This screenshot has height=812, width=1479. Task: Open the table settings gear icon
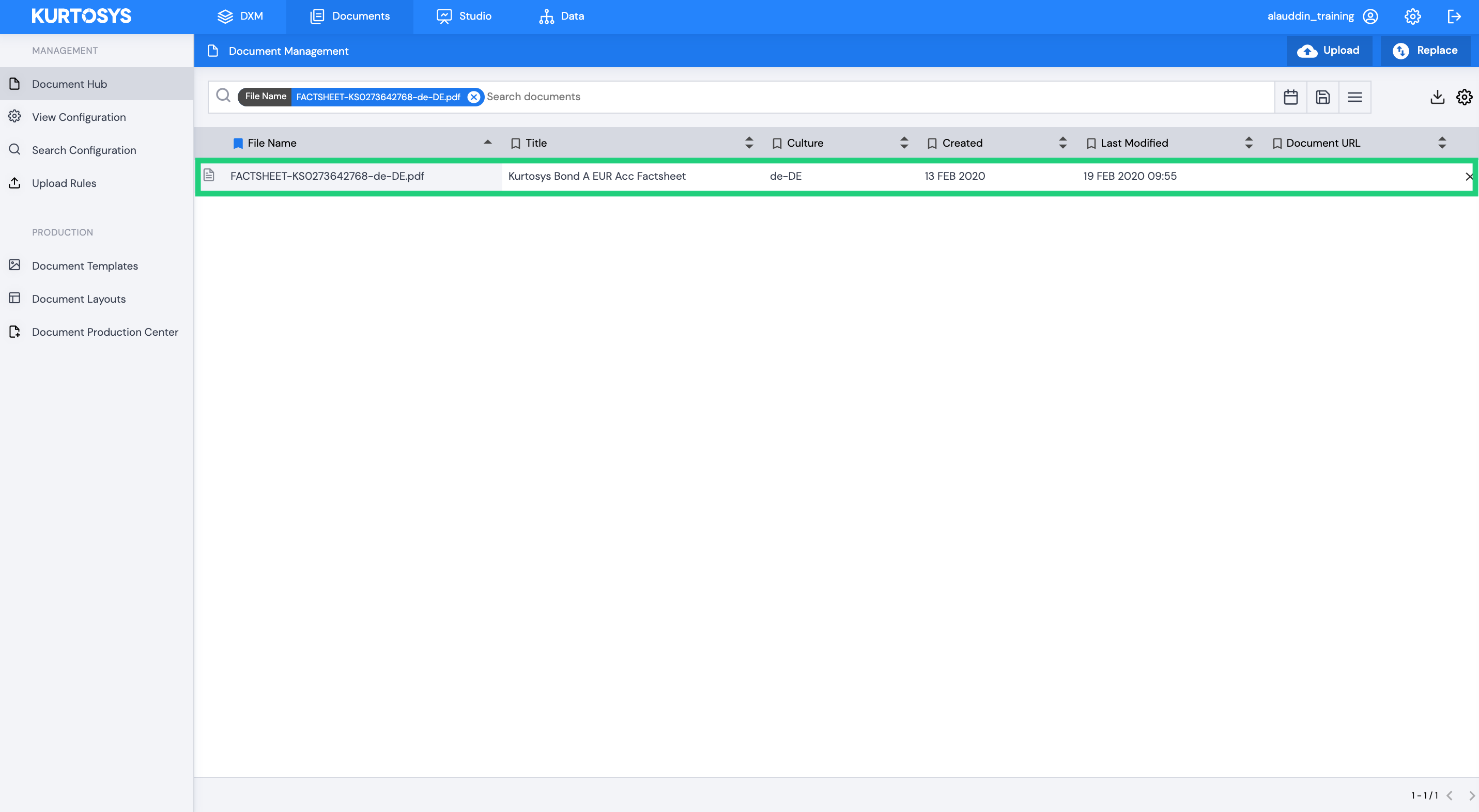[1464, 97]
